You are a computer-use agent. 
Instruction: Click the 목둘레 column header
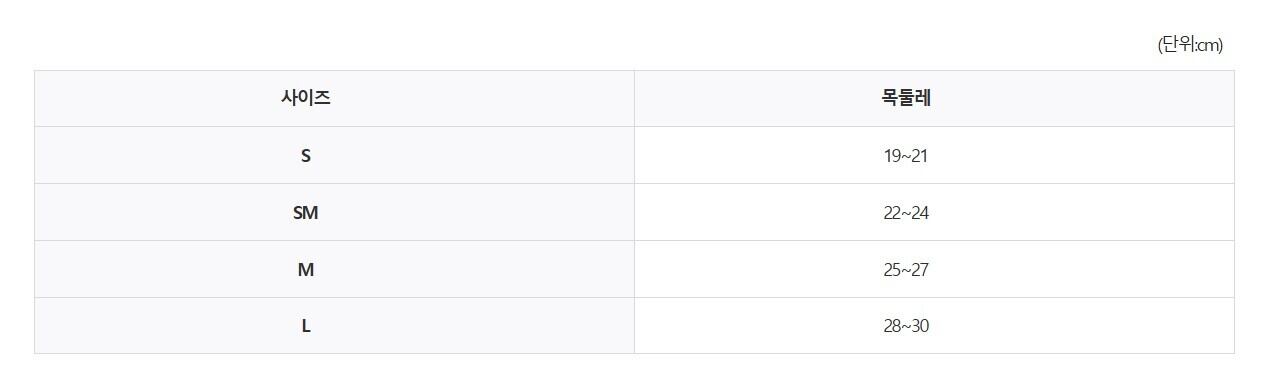[934, 98]
